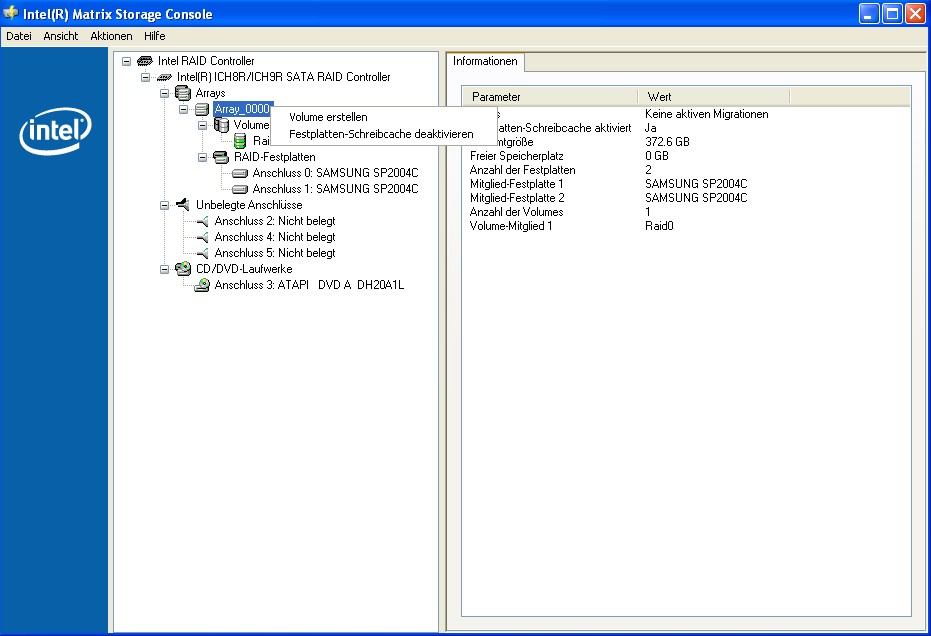Click the Anschluss 2 empty port icon

[x=202, y=221]
